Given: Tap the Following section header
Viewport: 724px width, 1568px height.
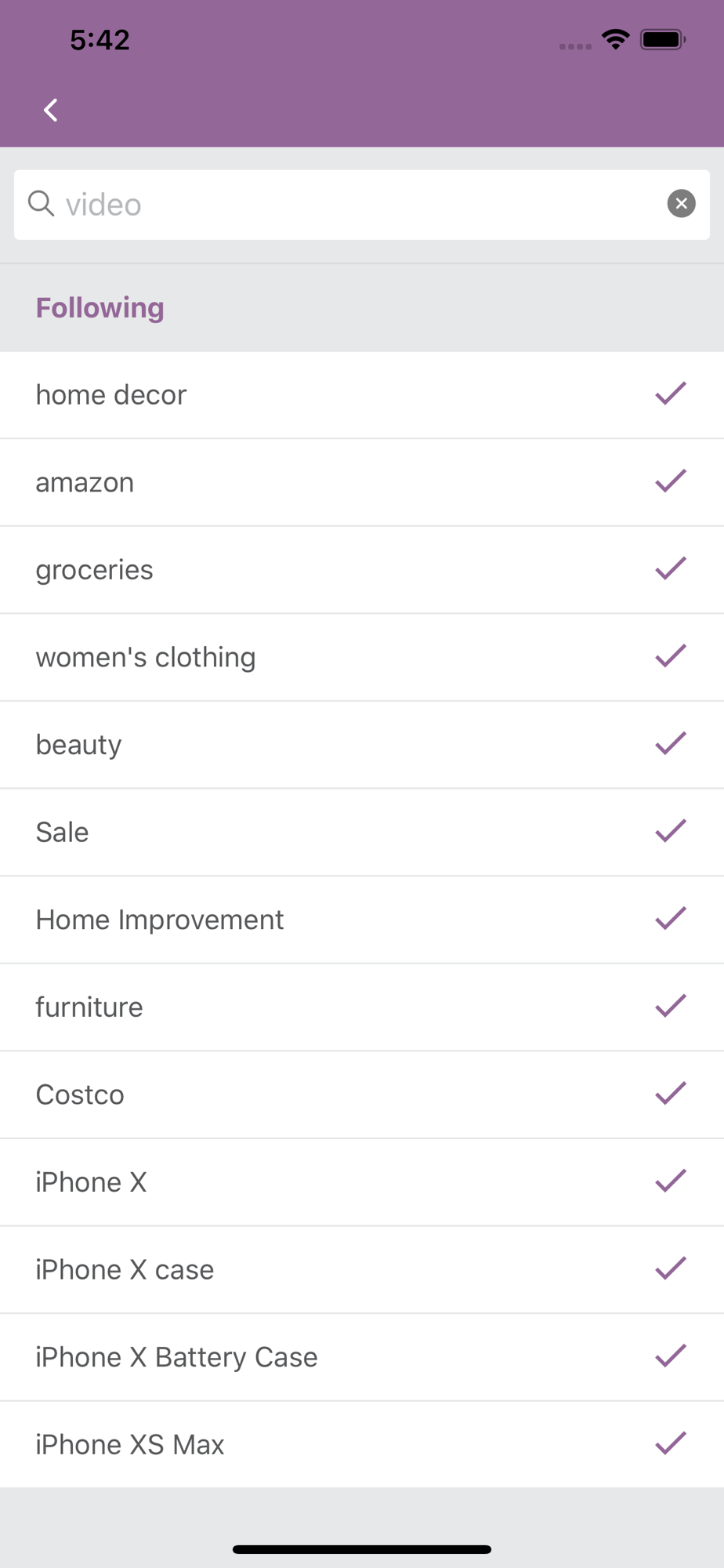Looking at the screenshot, I should 100,308.
